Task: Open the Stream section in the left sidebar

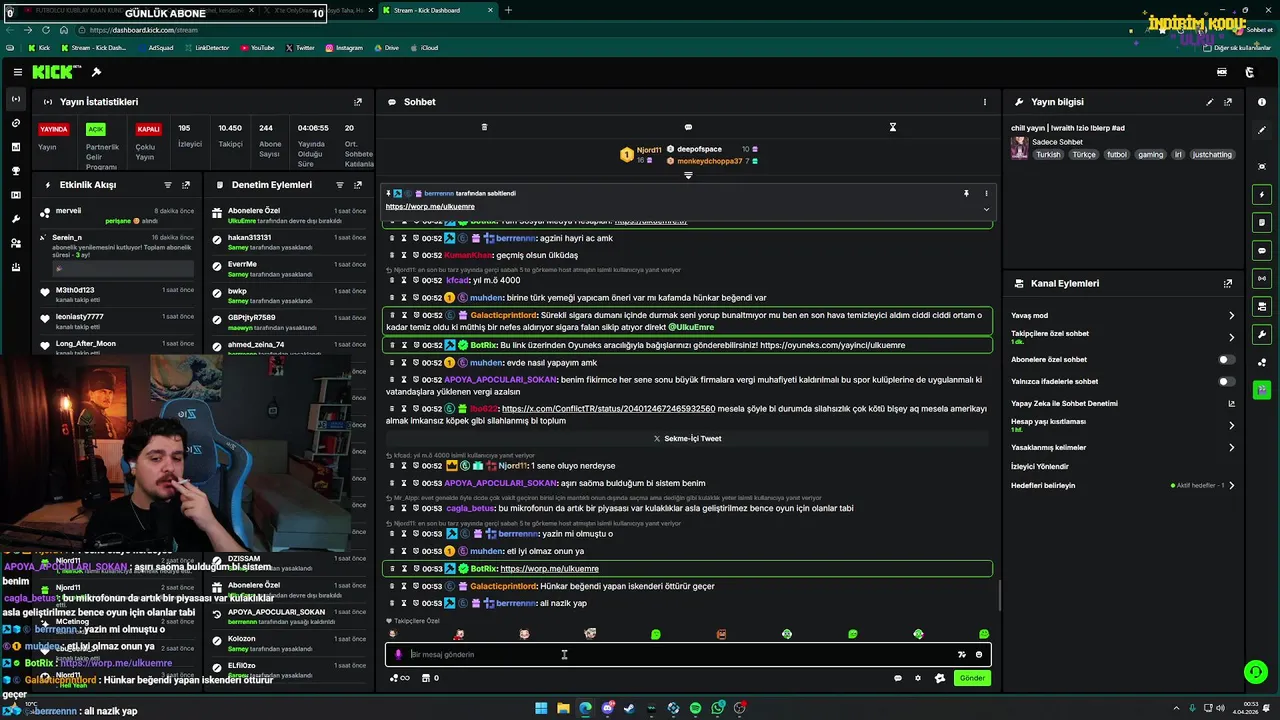Action: (x=15, y=99)
